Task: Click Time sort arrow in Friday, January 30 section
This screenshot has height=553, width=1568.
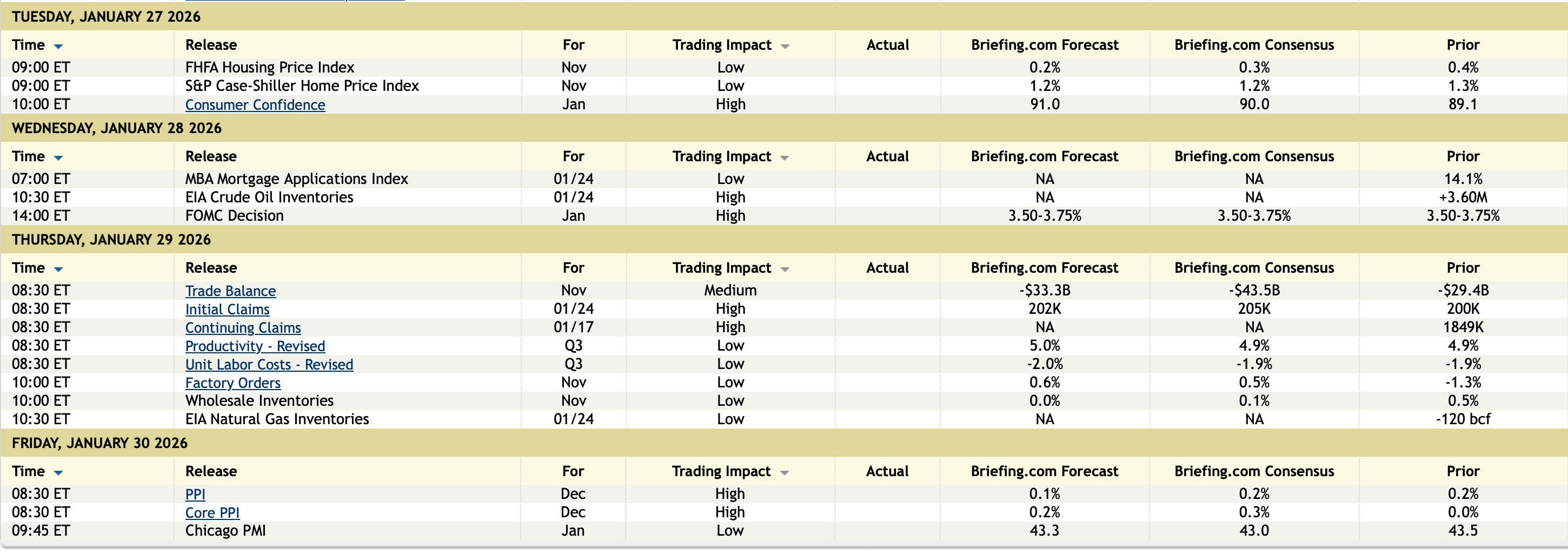Action: tap(58, 472)
